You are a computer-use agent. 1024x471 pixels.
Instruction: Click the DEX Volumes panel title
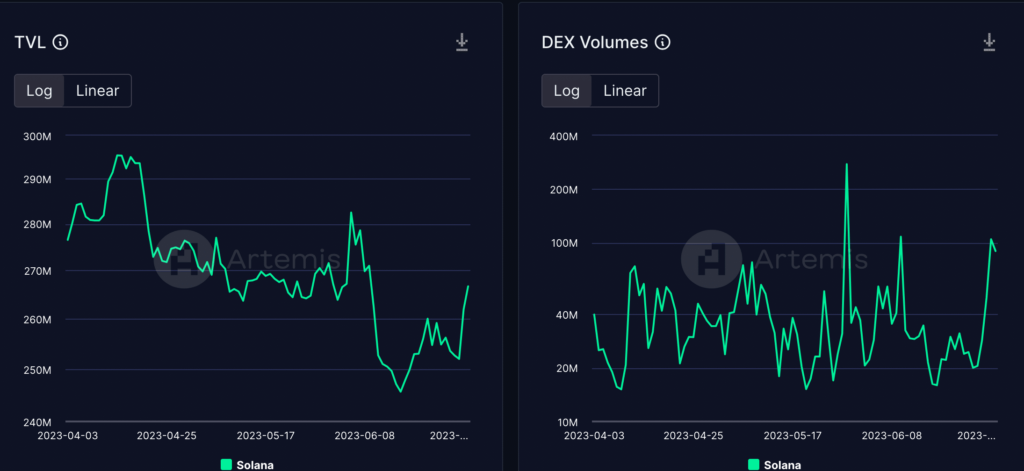(x=594, y=42)
